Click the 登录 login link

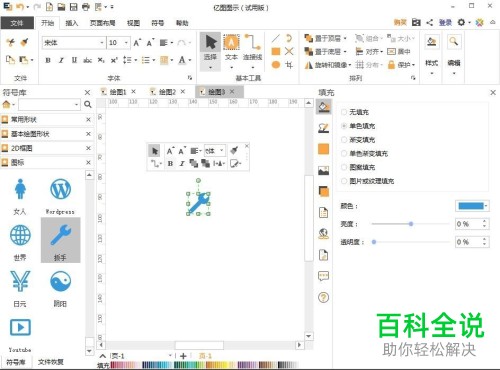tap(445, 22)
